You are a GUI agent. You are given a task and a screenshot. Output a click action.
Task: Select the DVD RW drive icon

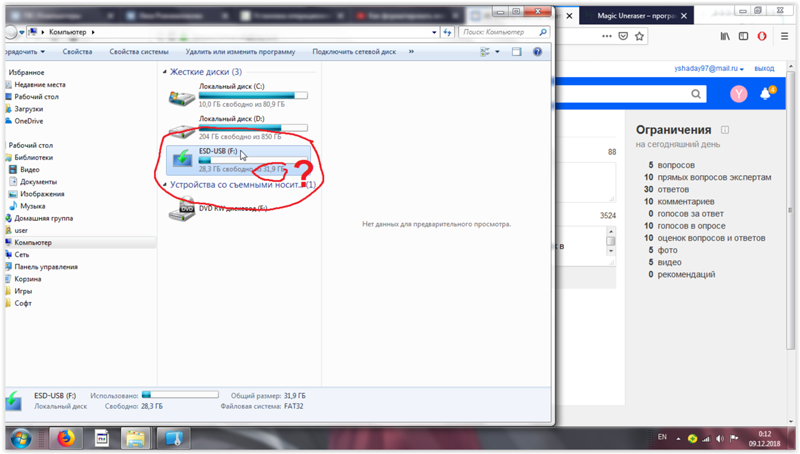coord(182,210)
